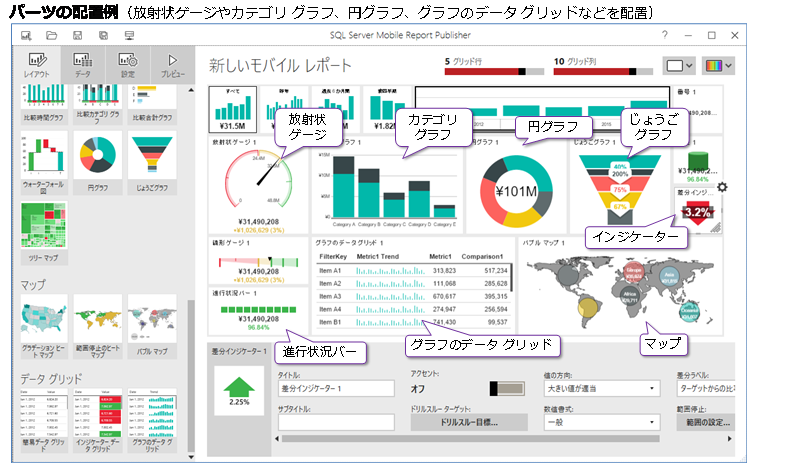Select the ウォーターフォール図 chart element

pos(44,163)
